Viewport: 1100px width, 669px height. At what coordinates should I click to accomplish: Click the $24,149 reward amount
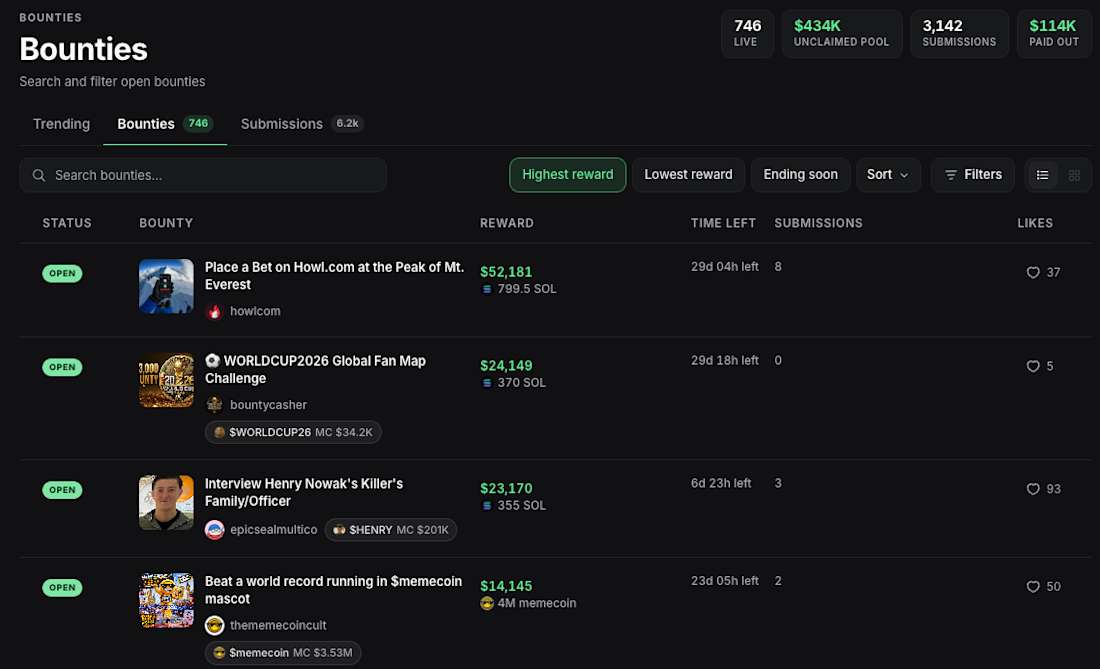(x=506, y=366)
